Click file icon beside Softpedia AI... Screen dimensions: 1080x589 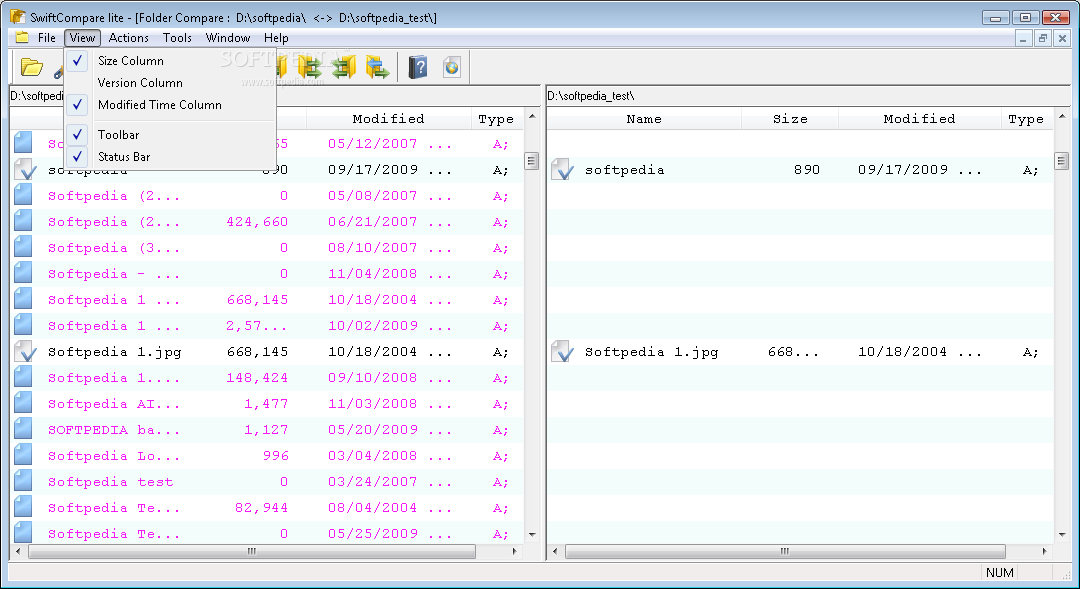point(23,404)
